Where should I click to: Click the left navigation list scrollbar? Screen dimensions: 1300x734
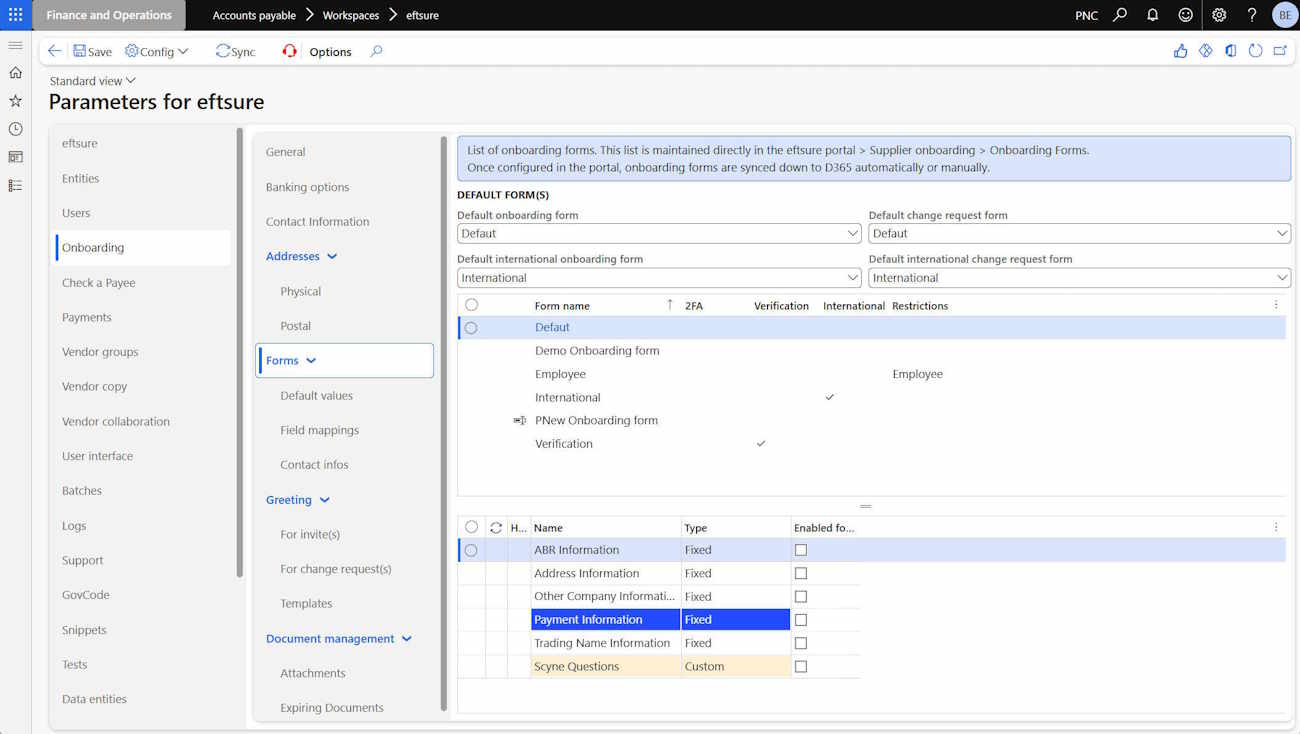(x=240, y=352)
